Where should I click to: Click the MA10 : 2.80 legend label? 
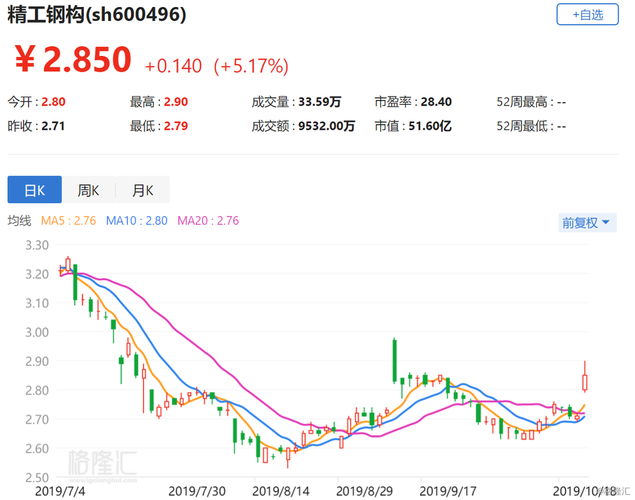tap(136, 221)
